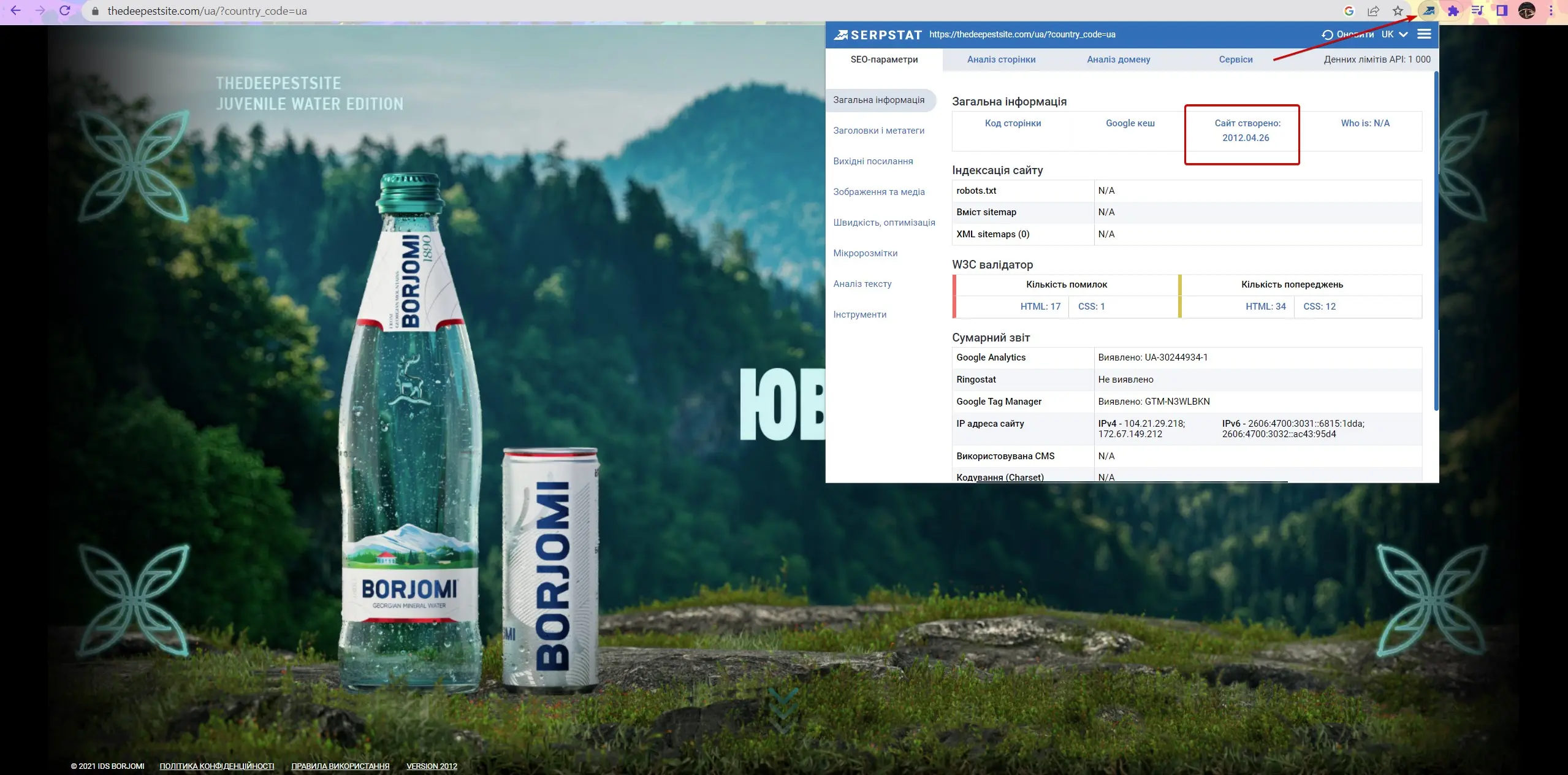Open ПРАВИЛА ВИКОРИСТАННЯ footer link
1568x775 pixels.
click(x=340, y=766)
